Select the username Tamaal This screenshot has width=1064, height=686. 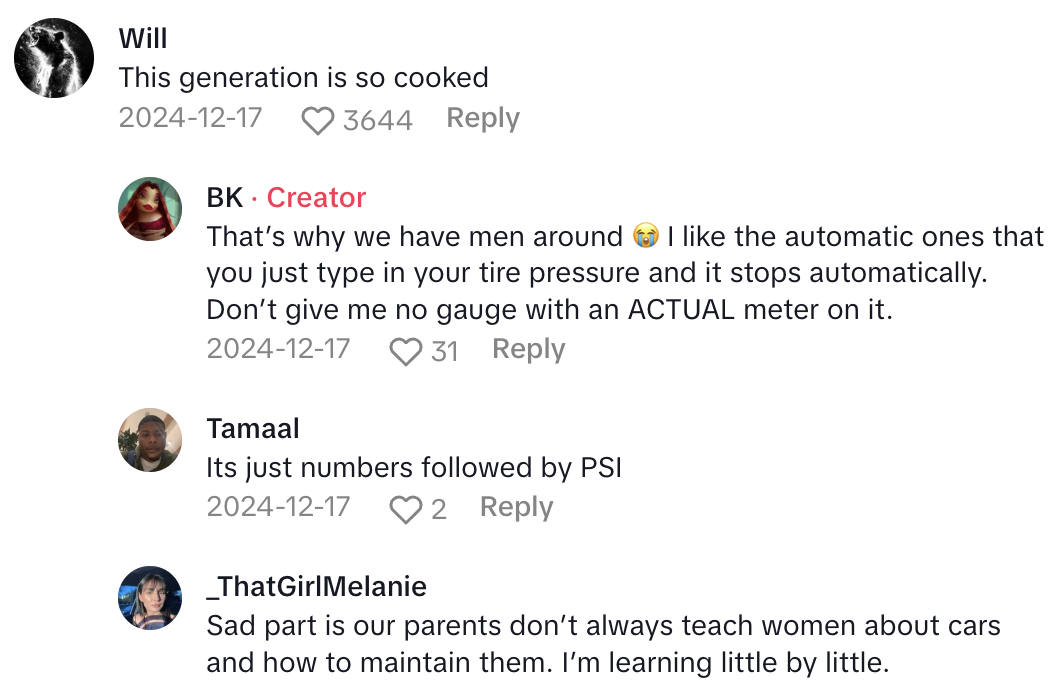click(x=253, y=427)
